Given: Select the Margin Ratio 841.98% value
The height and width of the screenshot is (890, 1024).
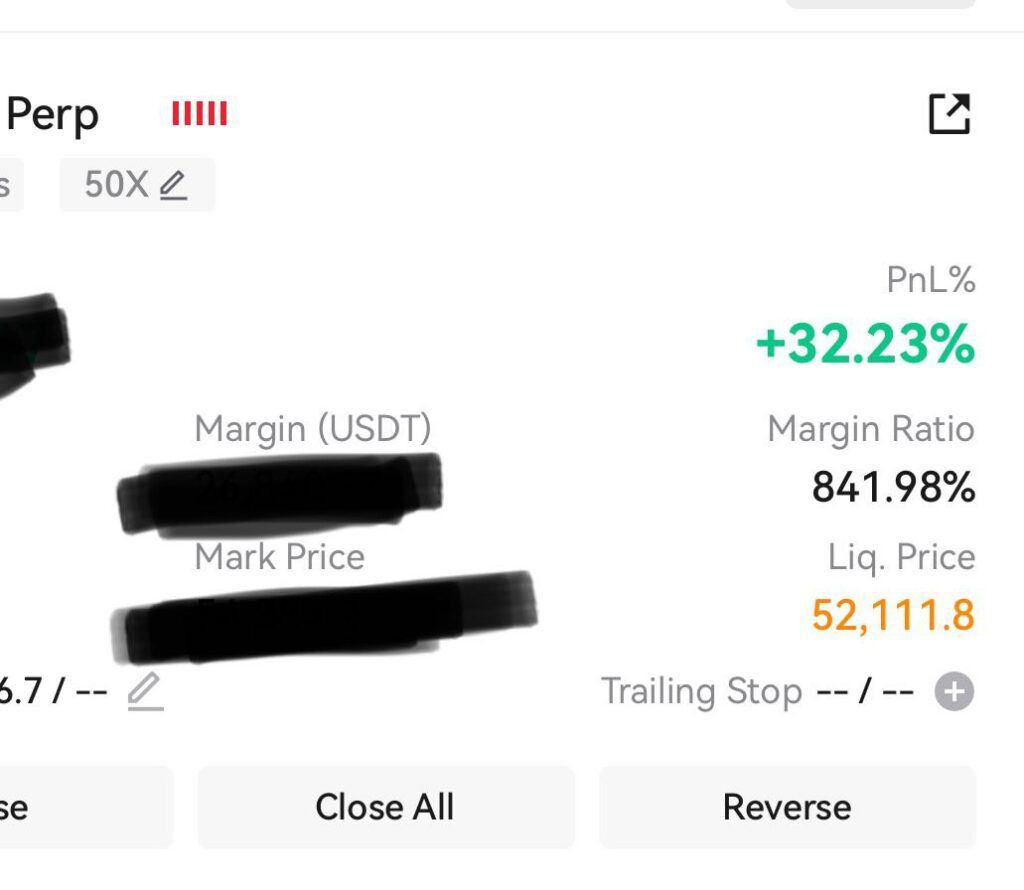Looking at the screenshot, I should 893,487.
